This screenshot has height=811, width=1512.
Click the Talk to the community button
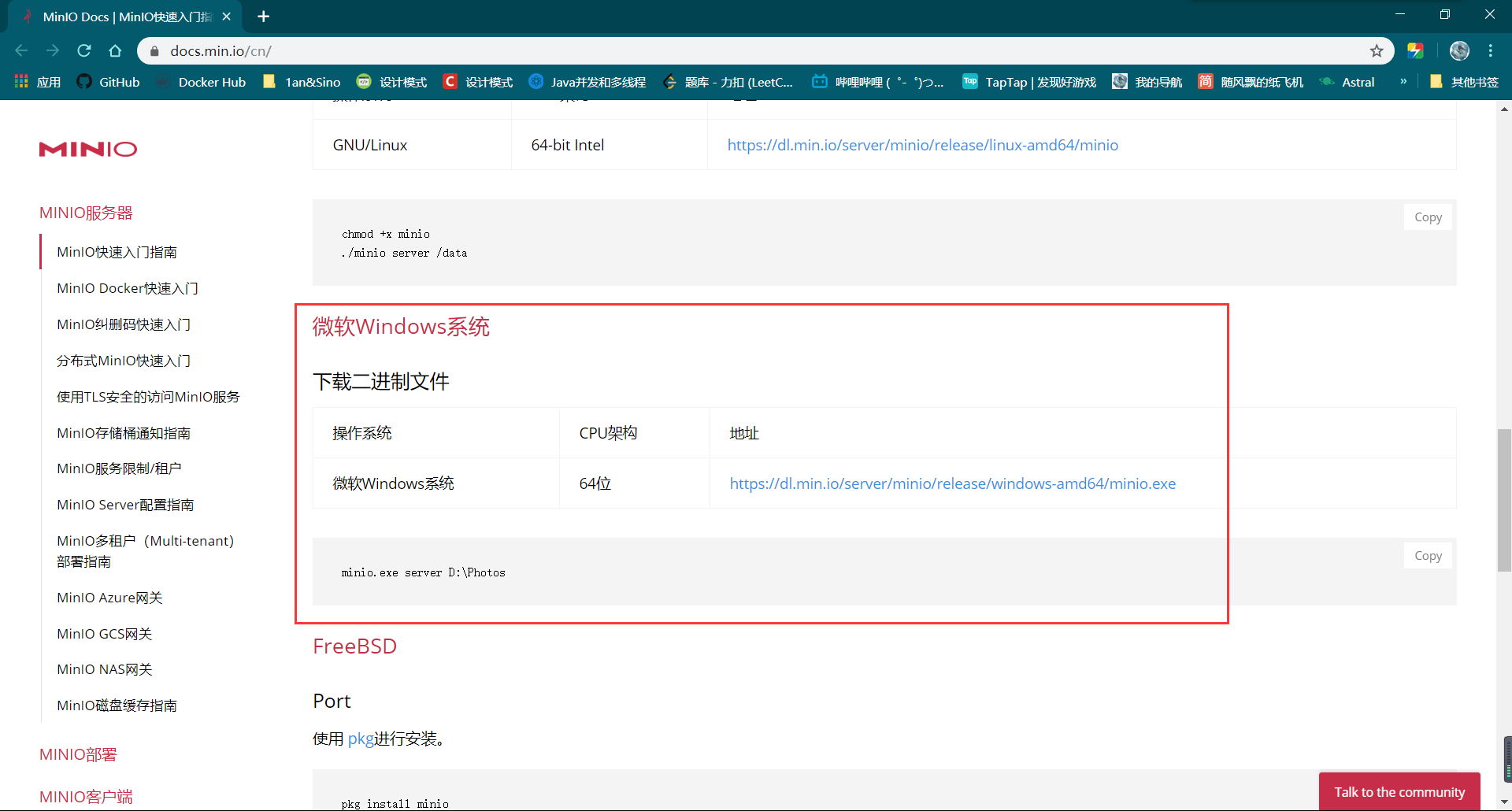click(1399, 792)
